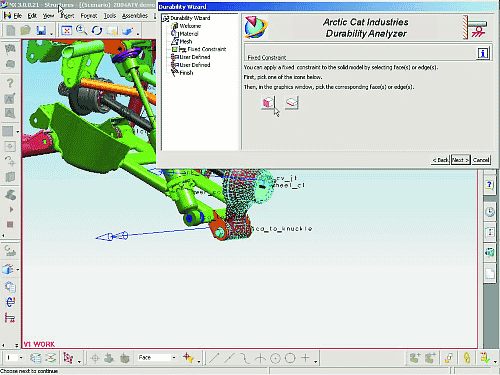500x375 pixels.
Task: Collapse the Durability Wizard tree root
Action: [165, 18]
